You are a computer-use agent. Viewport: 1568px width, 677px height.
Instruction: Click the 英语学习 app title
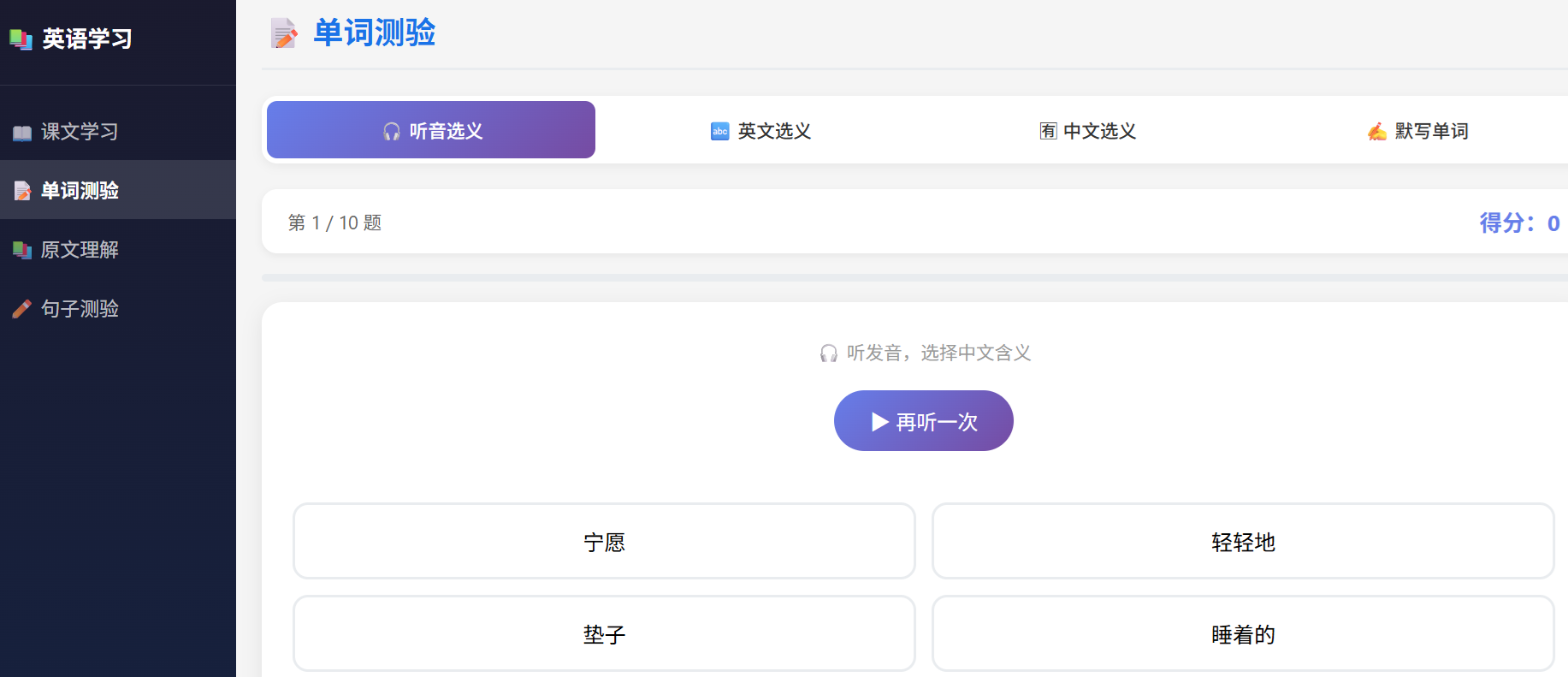pyautogui.click(x=87, y=39)
